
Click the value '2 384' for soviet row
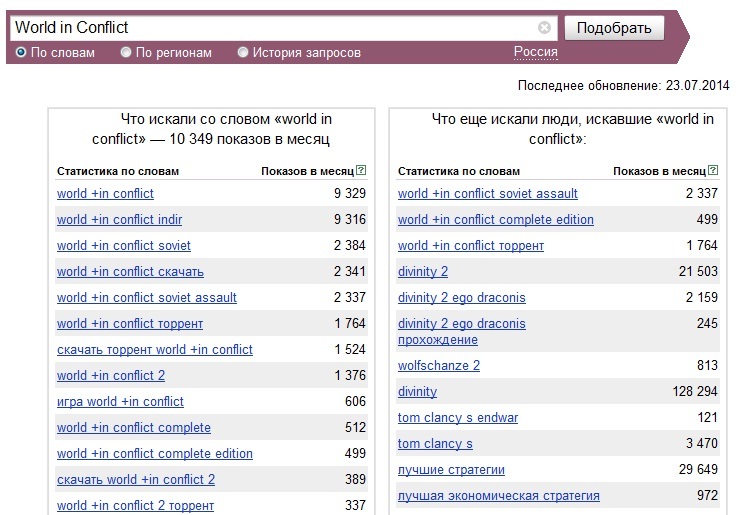point(350,245)
